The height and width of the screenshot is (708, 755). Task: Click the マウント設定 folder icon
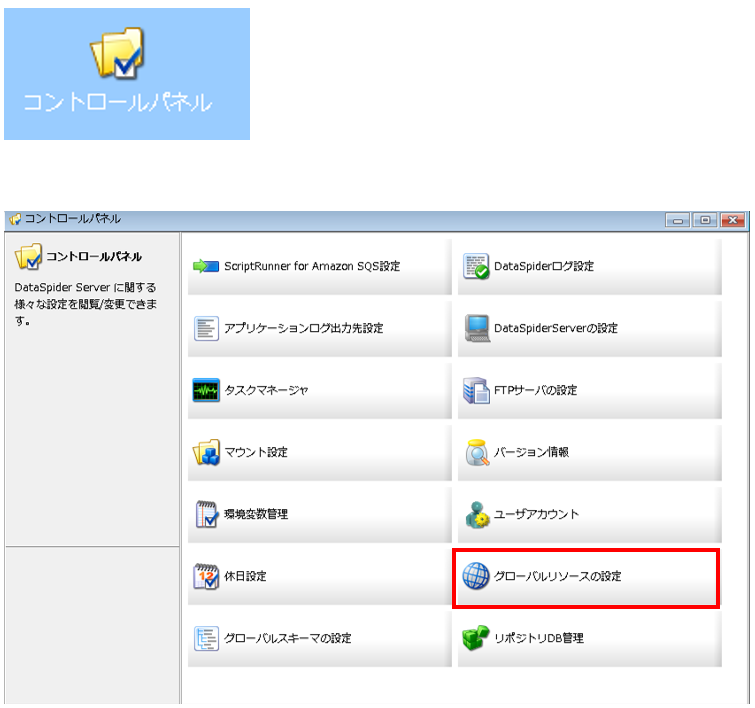[205, 453]
